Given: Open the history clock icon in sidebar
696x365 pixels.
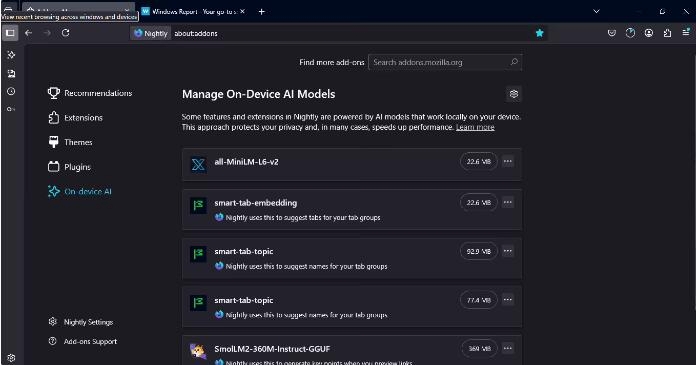Looking at the screenshot, I should coord(11,91).
